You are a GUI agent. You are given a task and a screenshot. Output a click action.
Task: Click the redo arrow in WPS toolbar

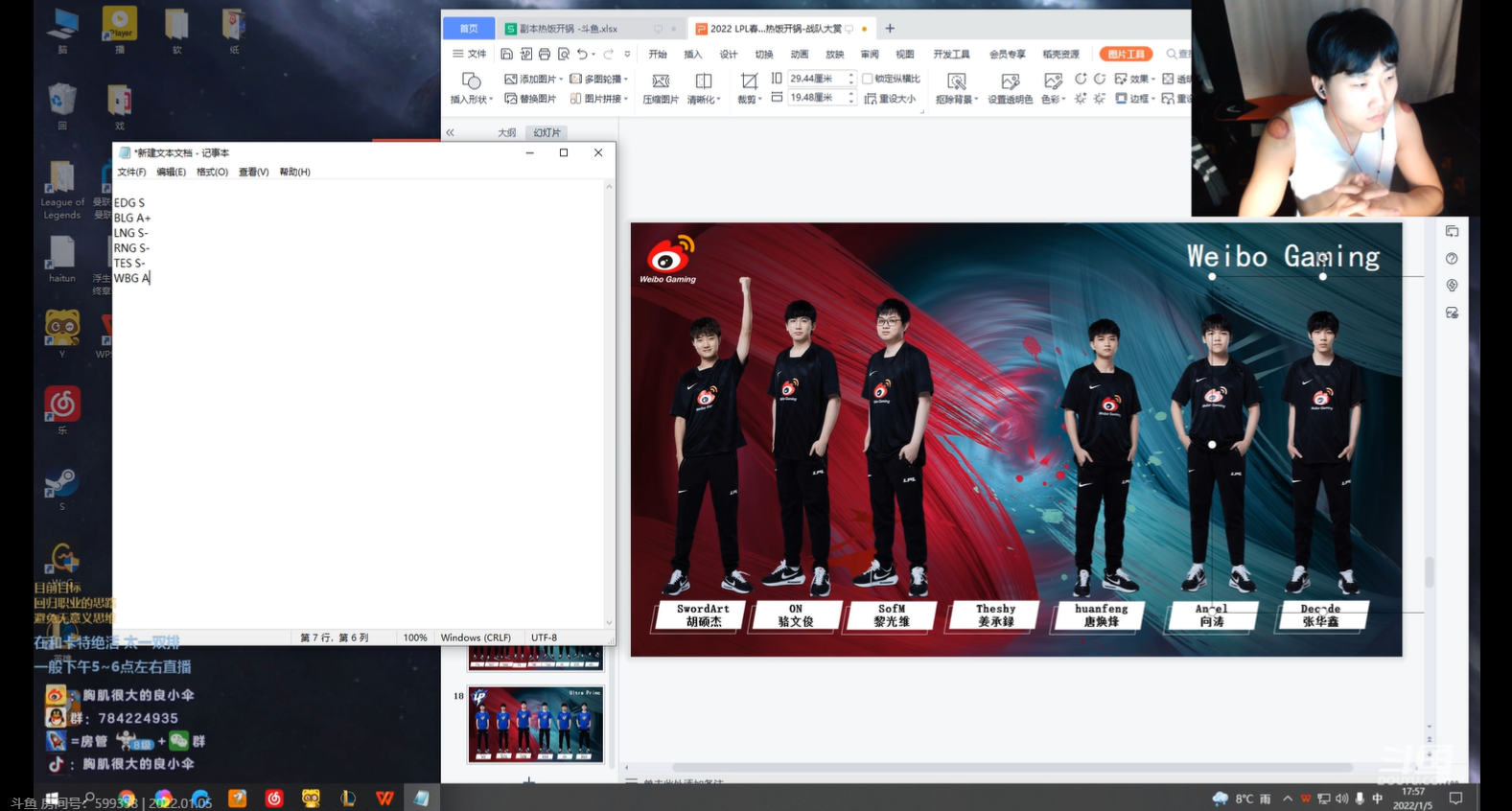click(x=609, y=55)
